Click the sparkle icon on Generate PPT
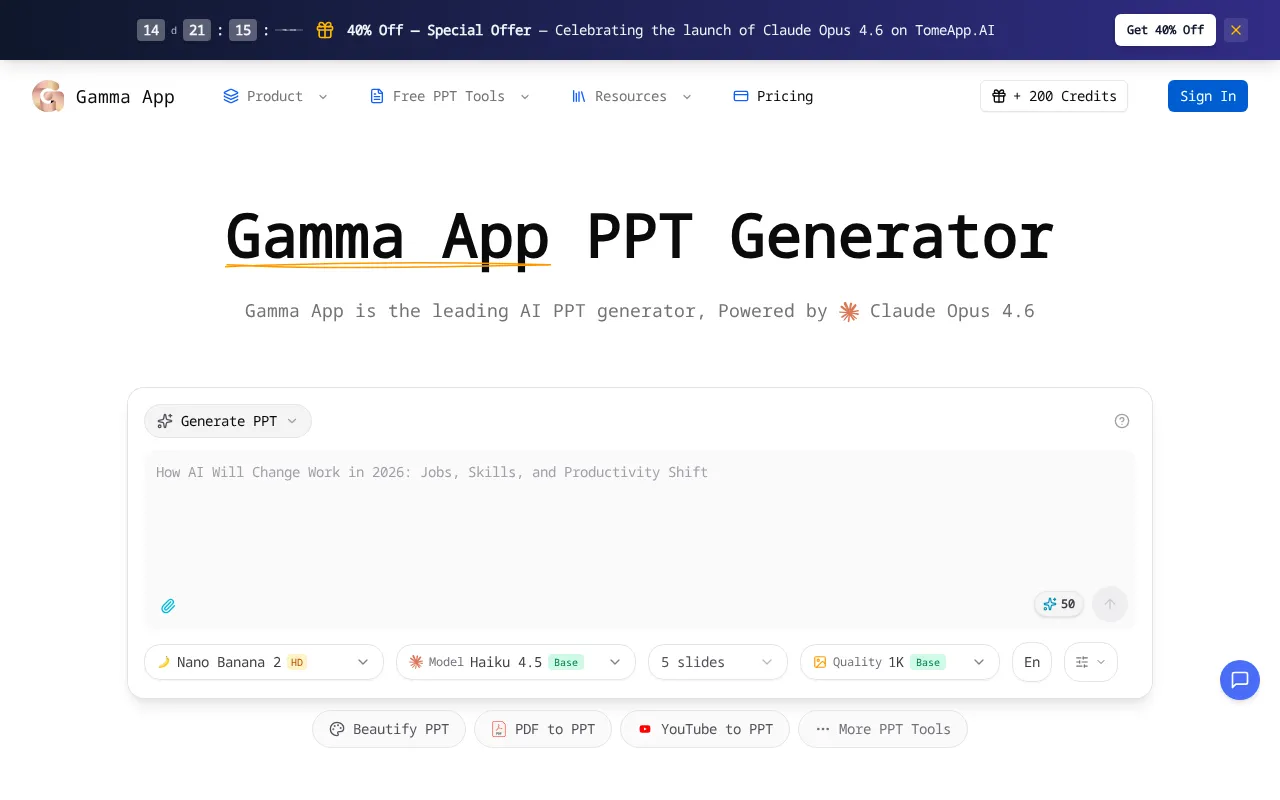Image resolution: width=1280 pixels, height=800 pixels. [x=165, y=421]
